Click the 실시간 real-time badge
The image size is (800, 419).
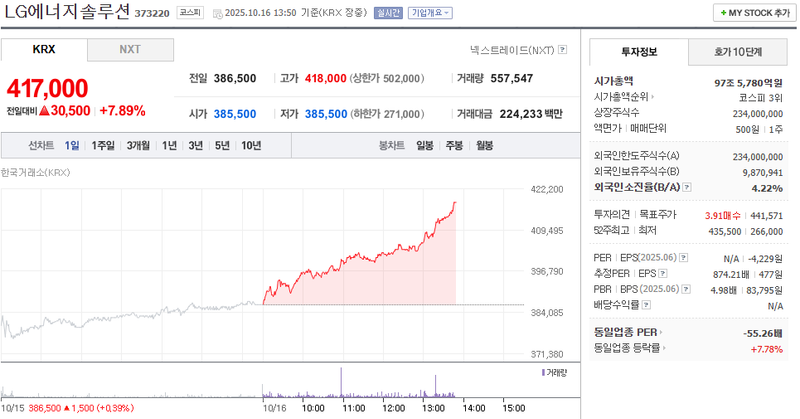(389, 13)
